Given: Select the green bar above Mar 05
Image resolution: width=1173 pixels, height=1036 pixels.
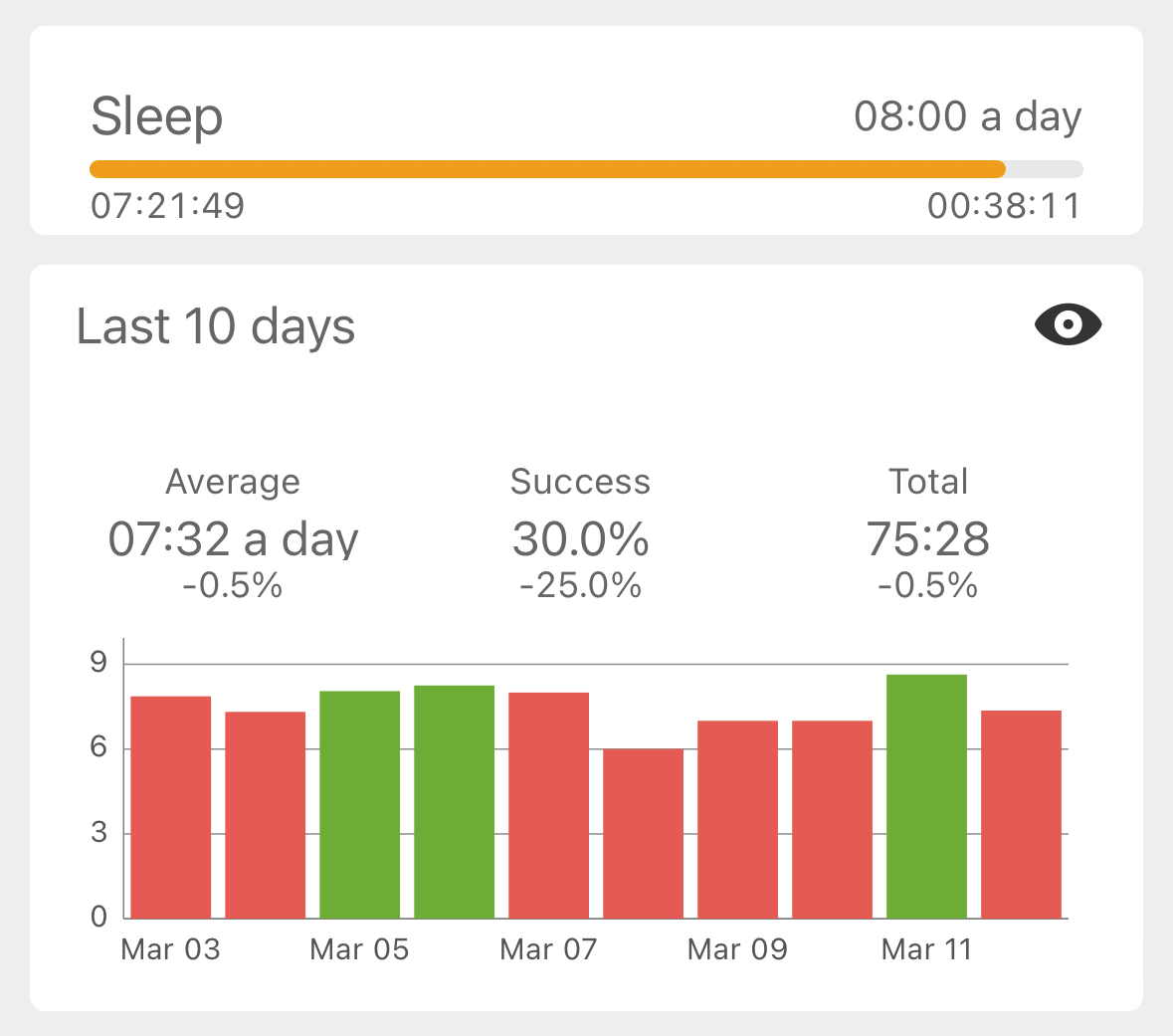Looking at the screenshot, I should point(360,804).
